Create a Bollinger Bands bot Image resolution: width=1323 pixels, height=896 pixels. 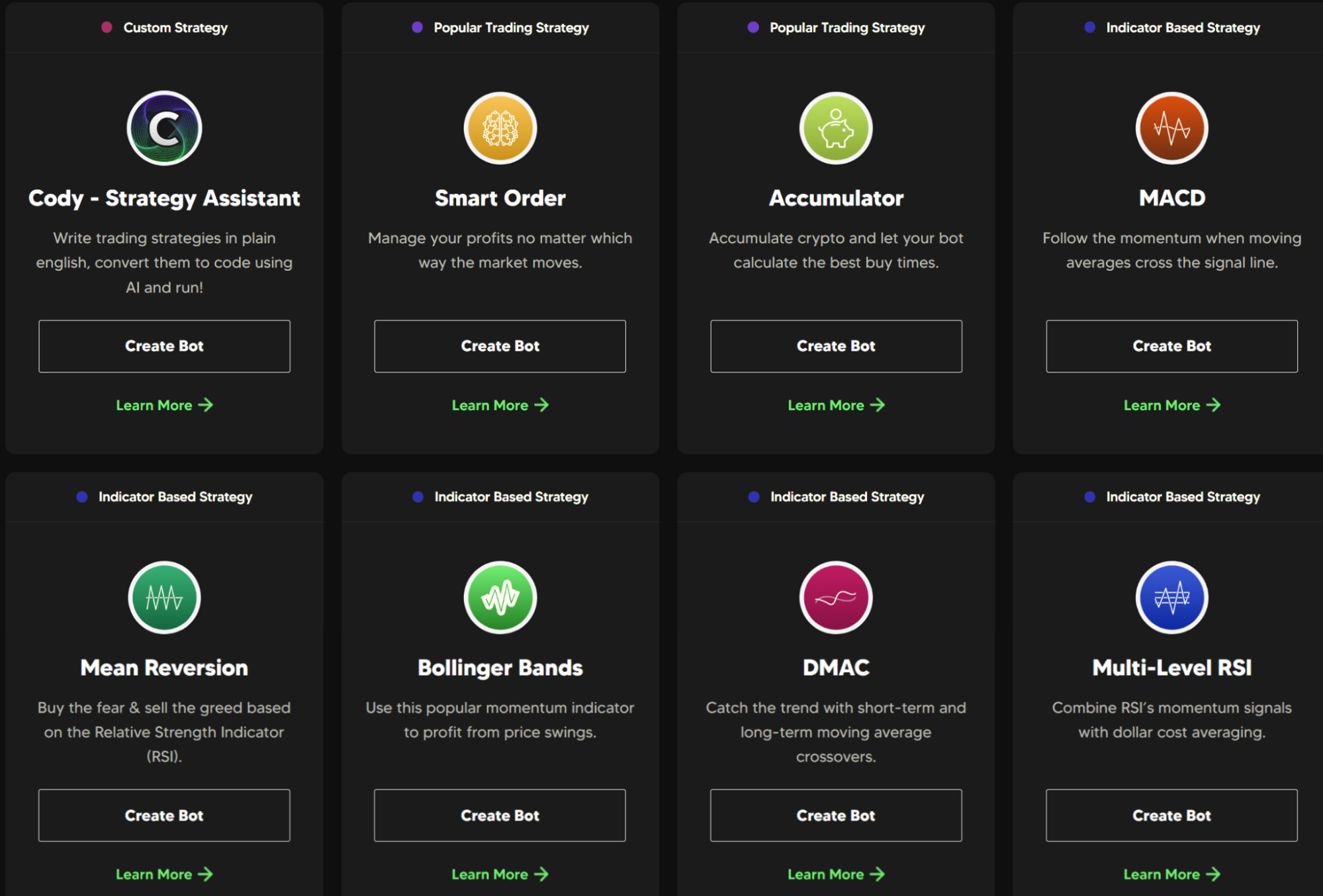click(500, 815)
